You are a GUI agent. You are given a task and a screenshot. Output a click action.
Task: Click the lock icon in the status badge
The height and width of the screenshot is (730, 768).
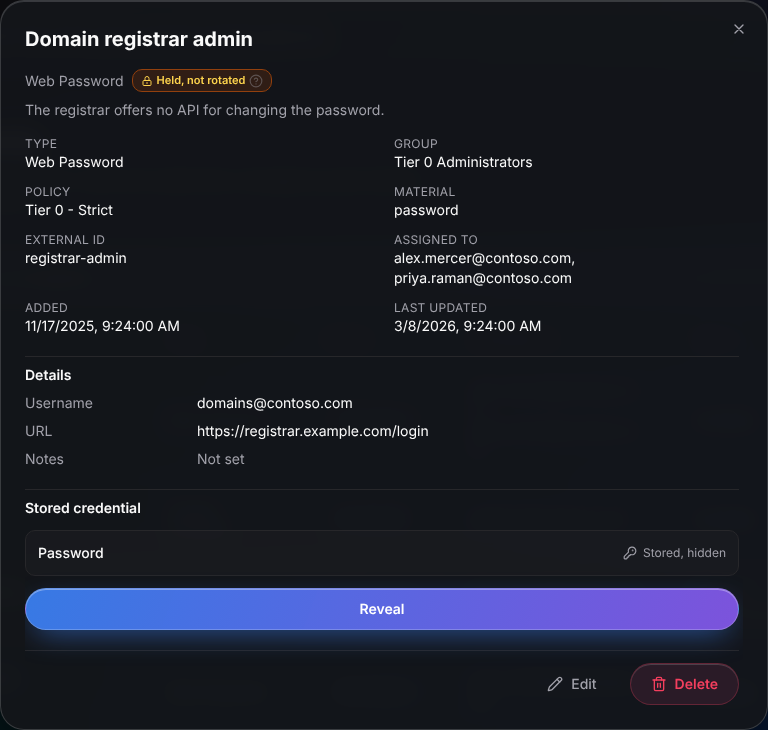point(147,81)
